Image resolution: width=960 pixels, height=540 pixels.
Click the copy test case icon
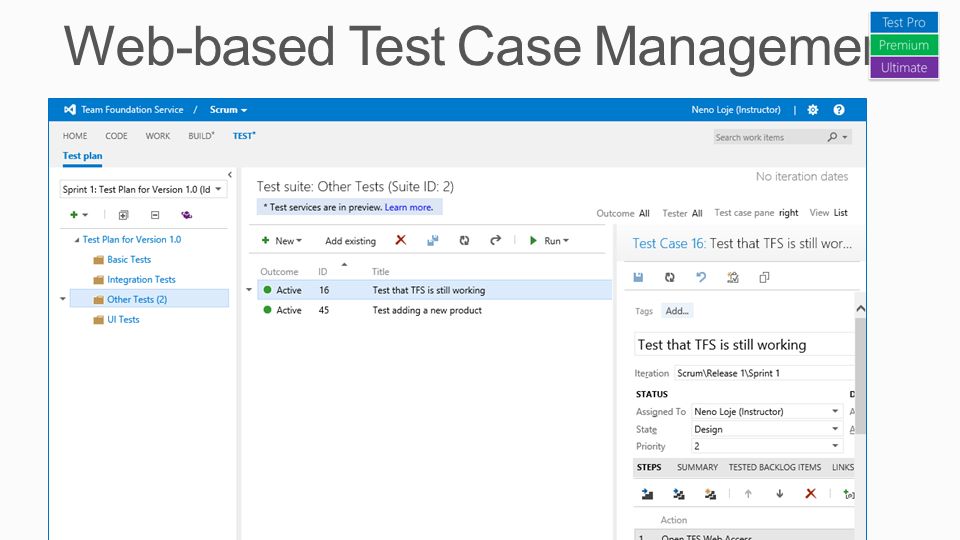tap(764, 277)
